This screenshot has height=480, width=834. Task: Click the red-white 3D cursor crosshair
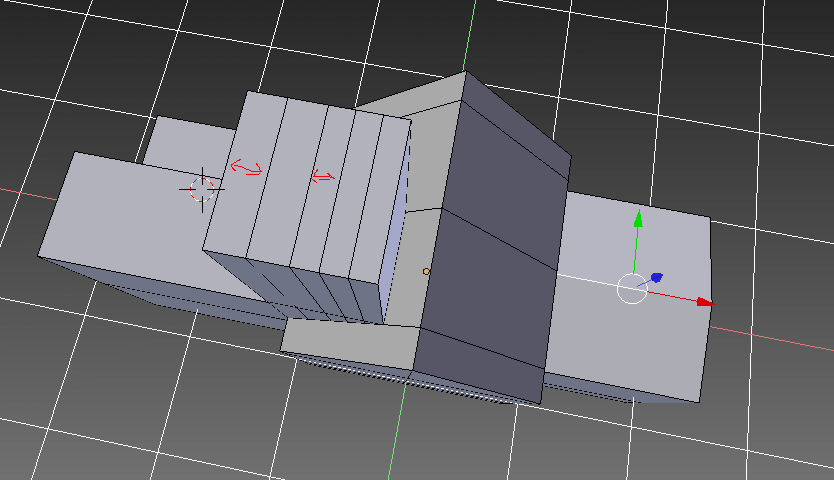pos(202,189)
